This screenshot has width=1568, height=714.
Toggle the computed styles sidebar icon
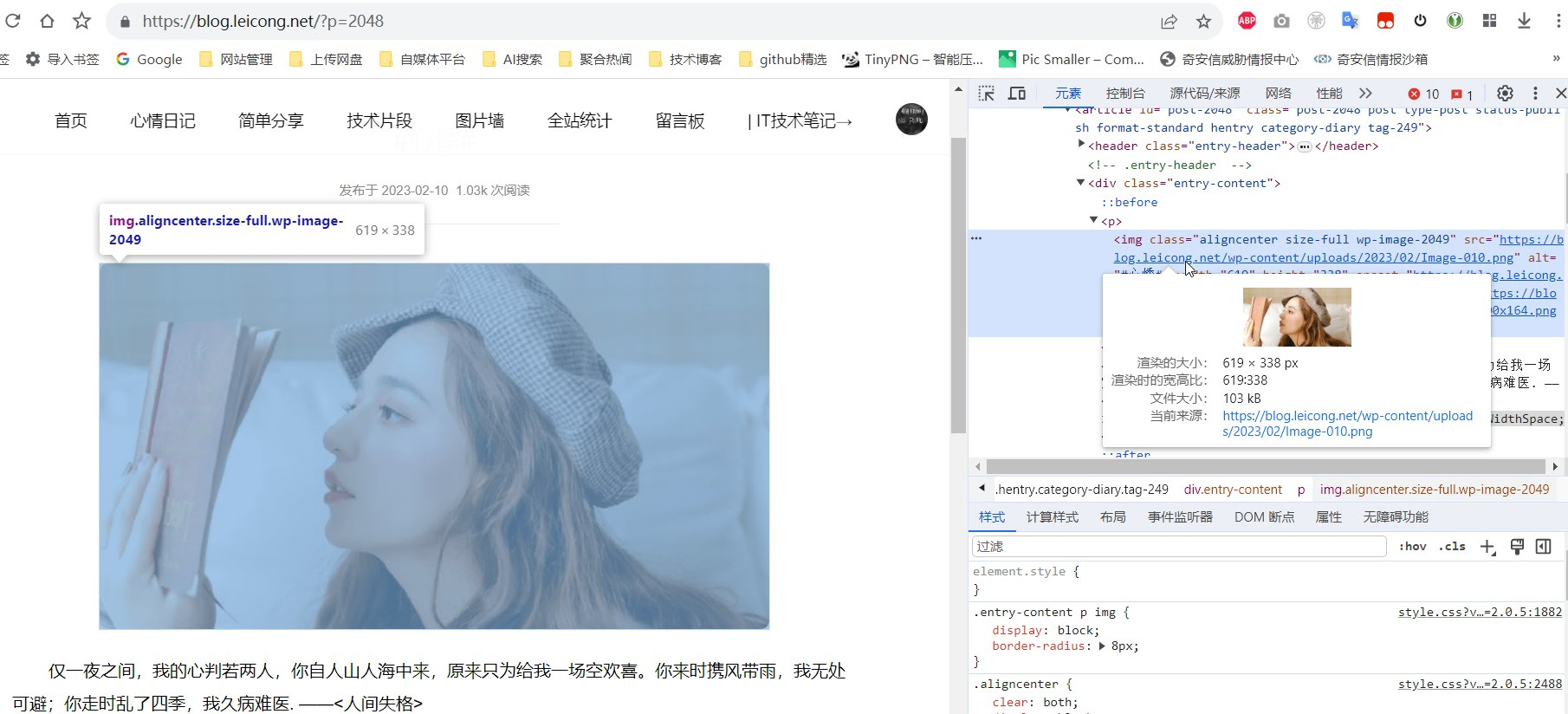(1543, 547)
